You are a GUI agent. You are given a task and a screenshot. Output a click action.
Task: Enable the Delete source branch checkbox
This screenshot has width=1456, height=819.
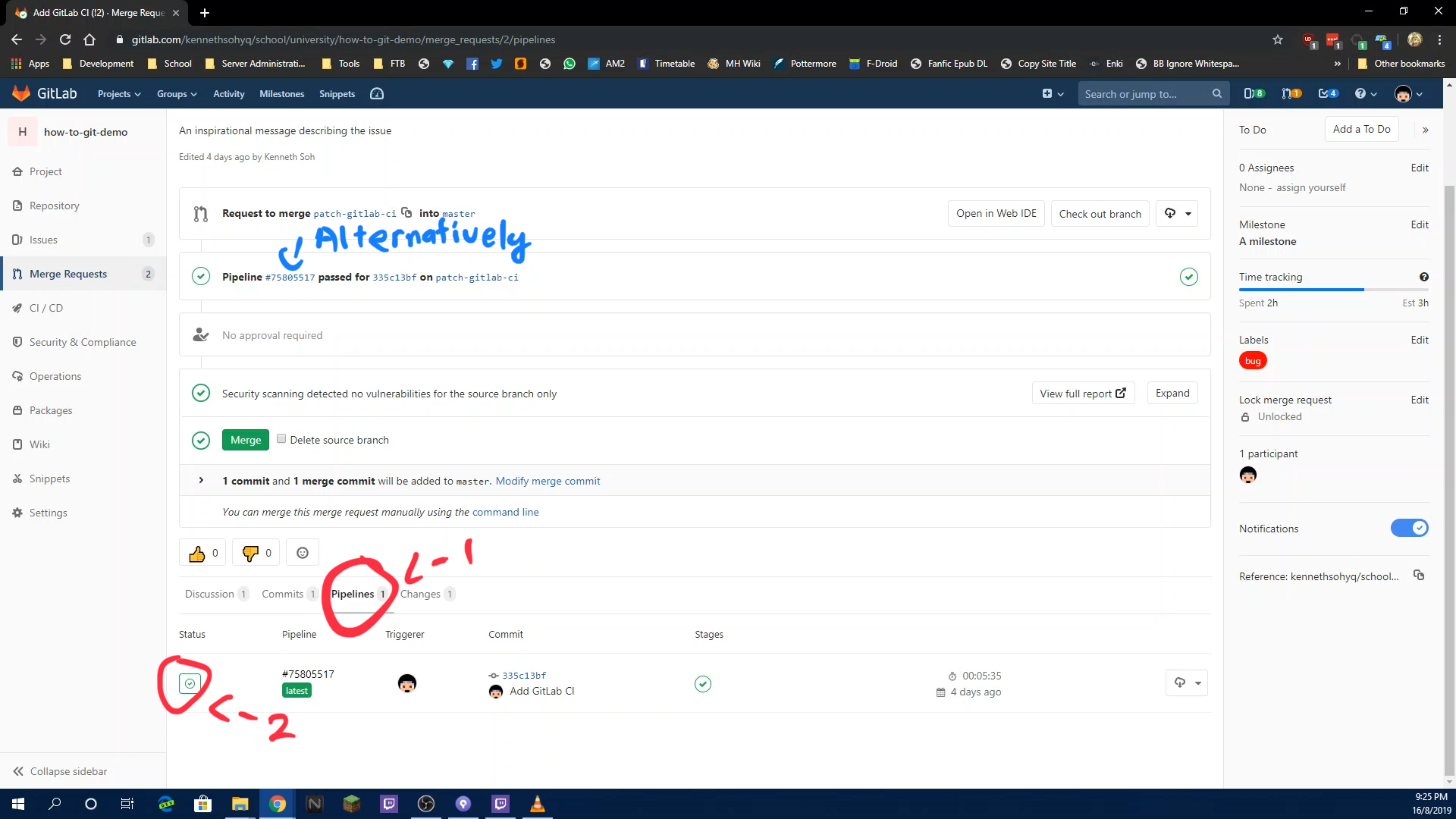tap(281, 438)
